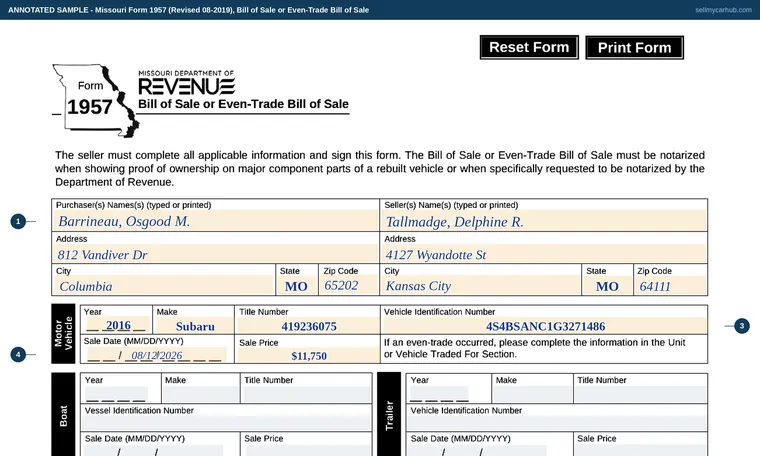Click the 'Seller(s) Name(s) (typed or printed)' label

(x=451, y=205)
